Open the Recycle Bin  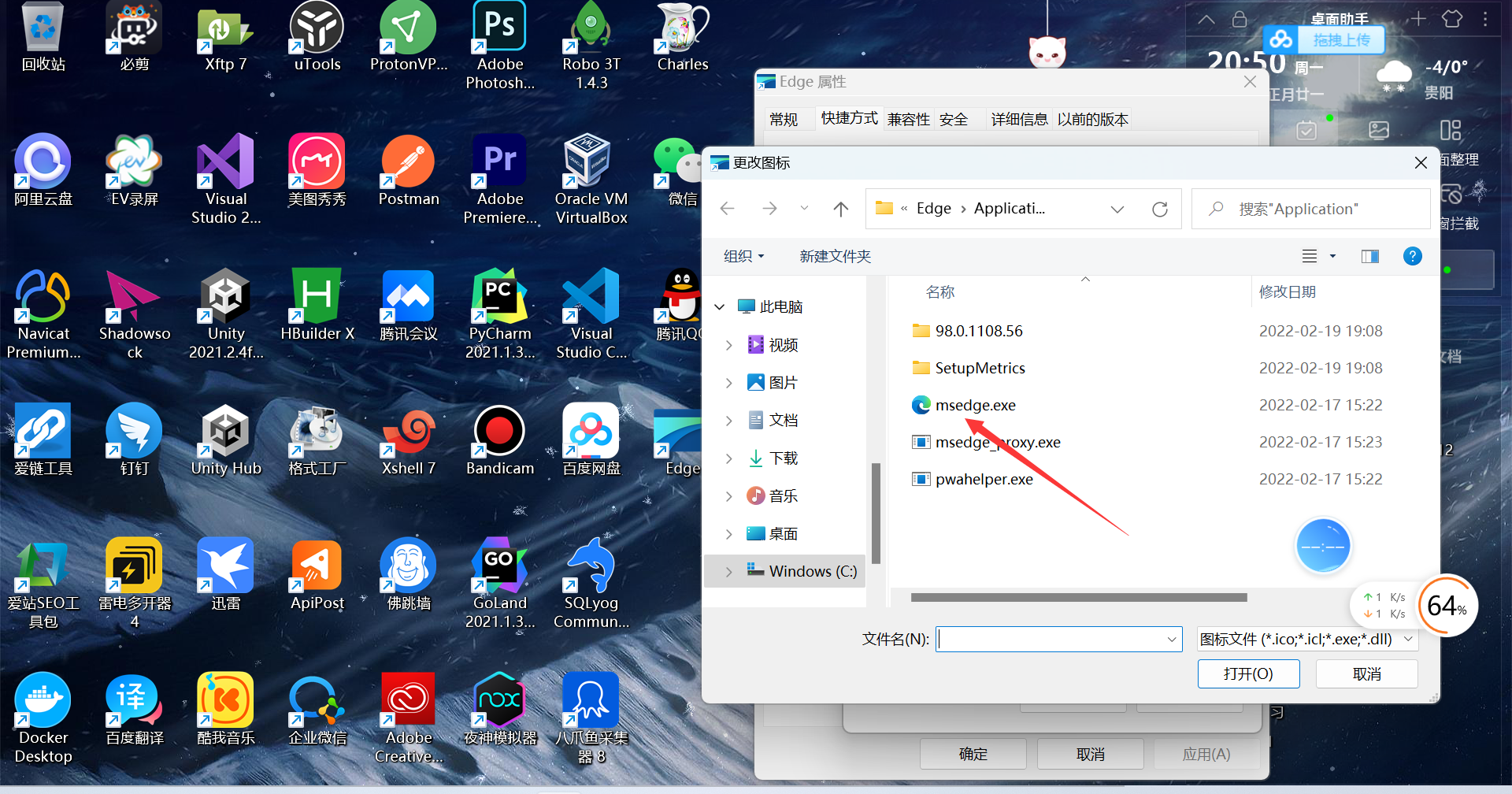tap(43, 26)
